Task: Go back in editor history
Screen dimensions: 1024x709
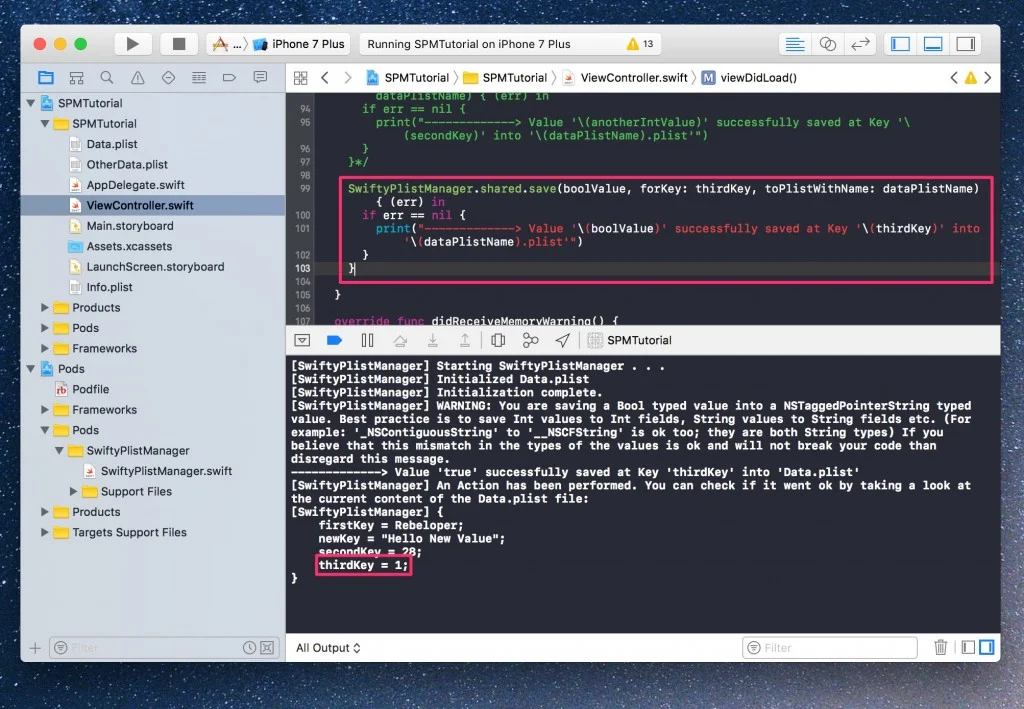Action: click(x=325, y=78)
